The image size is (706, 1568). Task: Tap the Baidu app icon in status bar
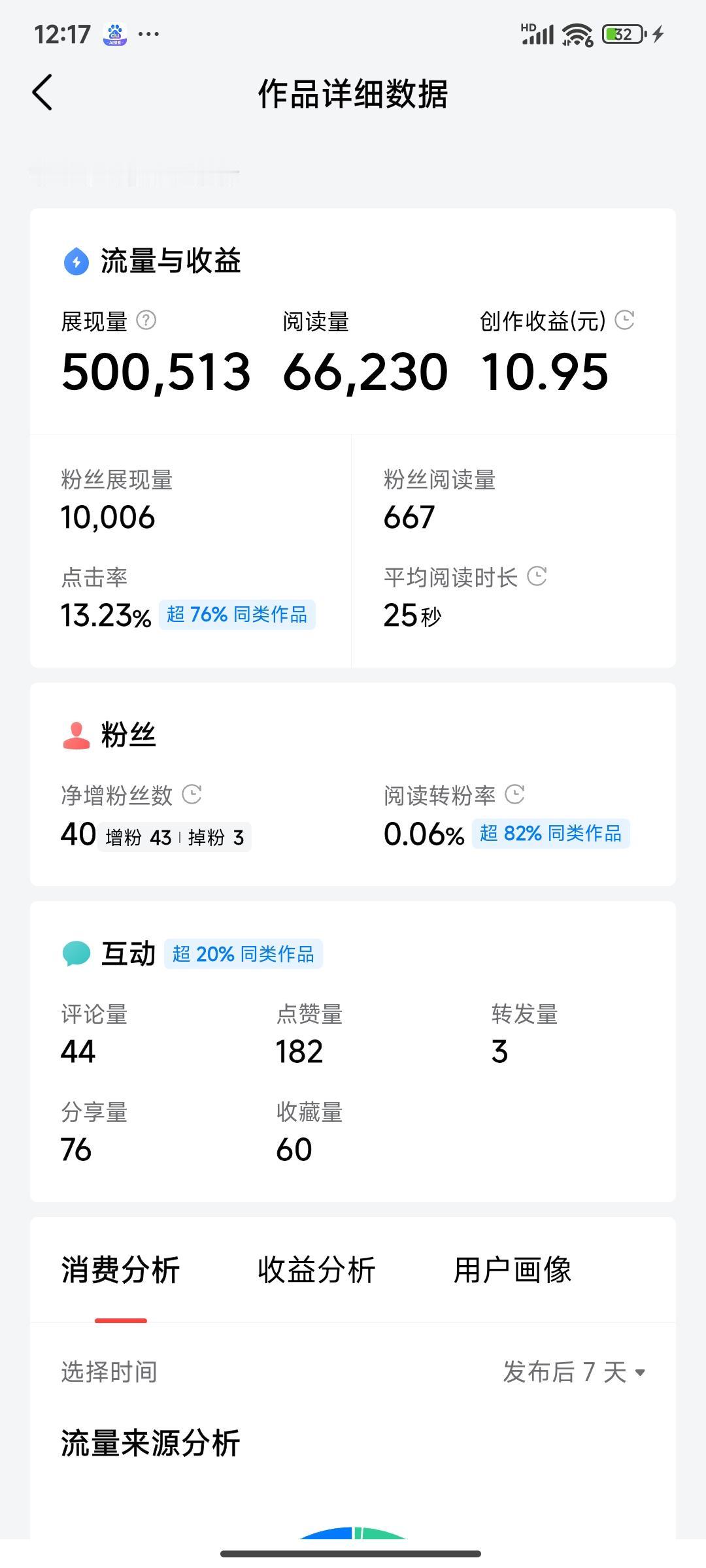(116, 34)
